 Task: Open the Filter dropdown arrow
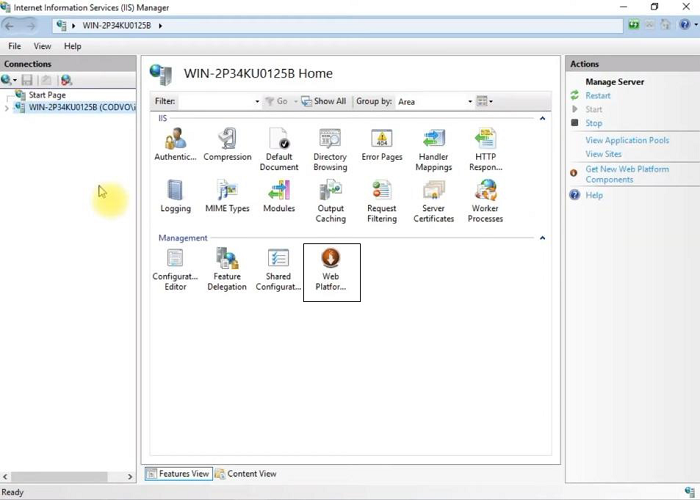point(257,101)
